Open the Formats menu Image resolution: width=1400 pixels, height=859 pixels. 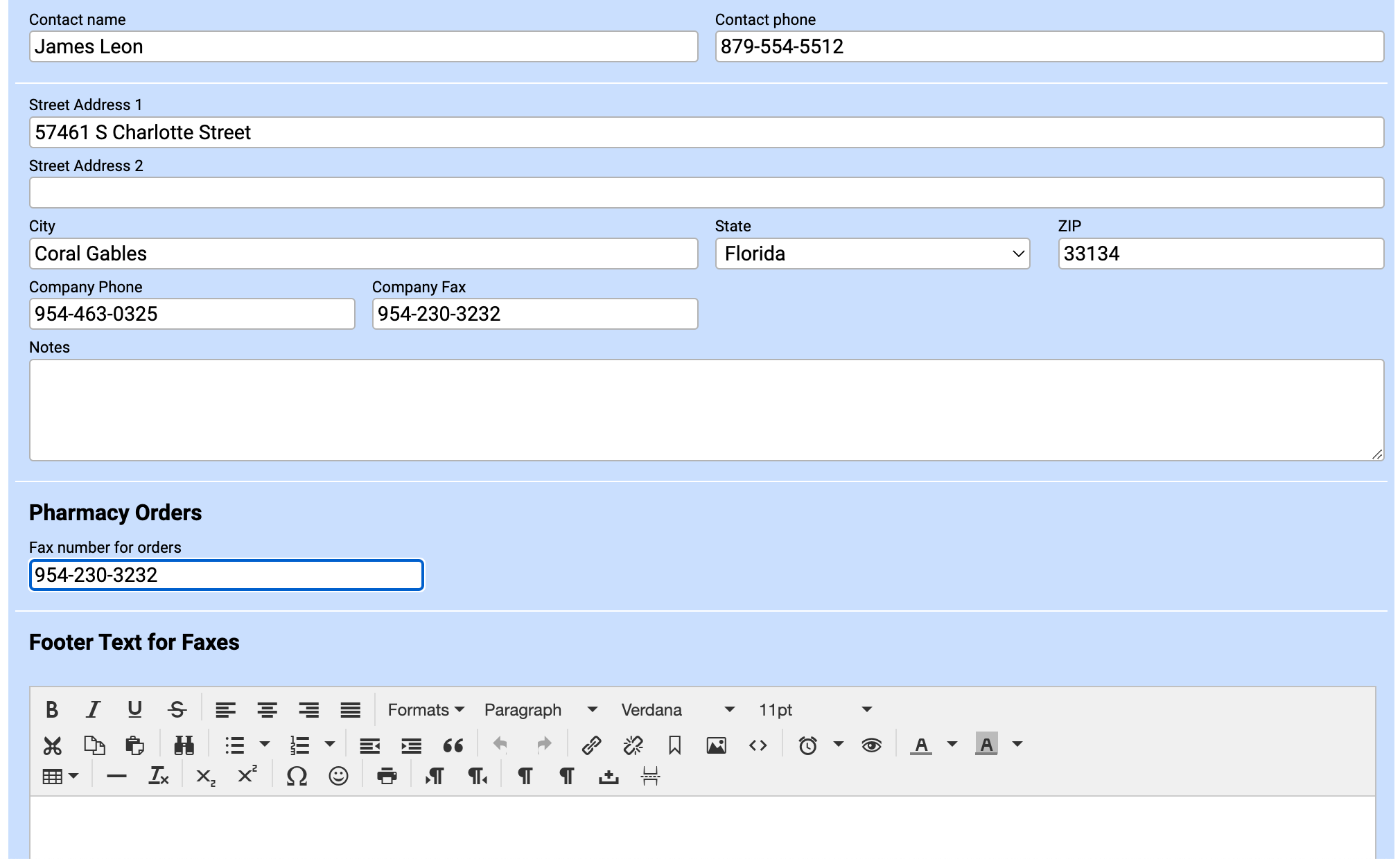point(426,709)
